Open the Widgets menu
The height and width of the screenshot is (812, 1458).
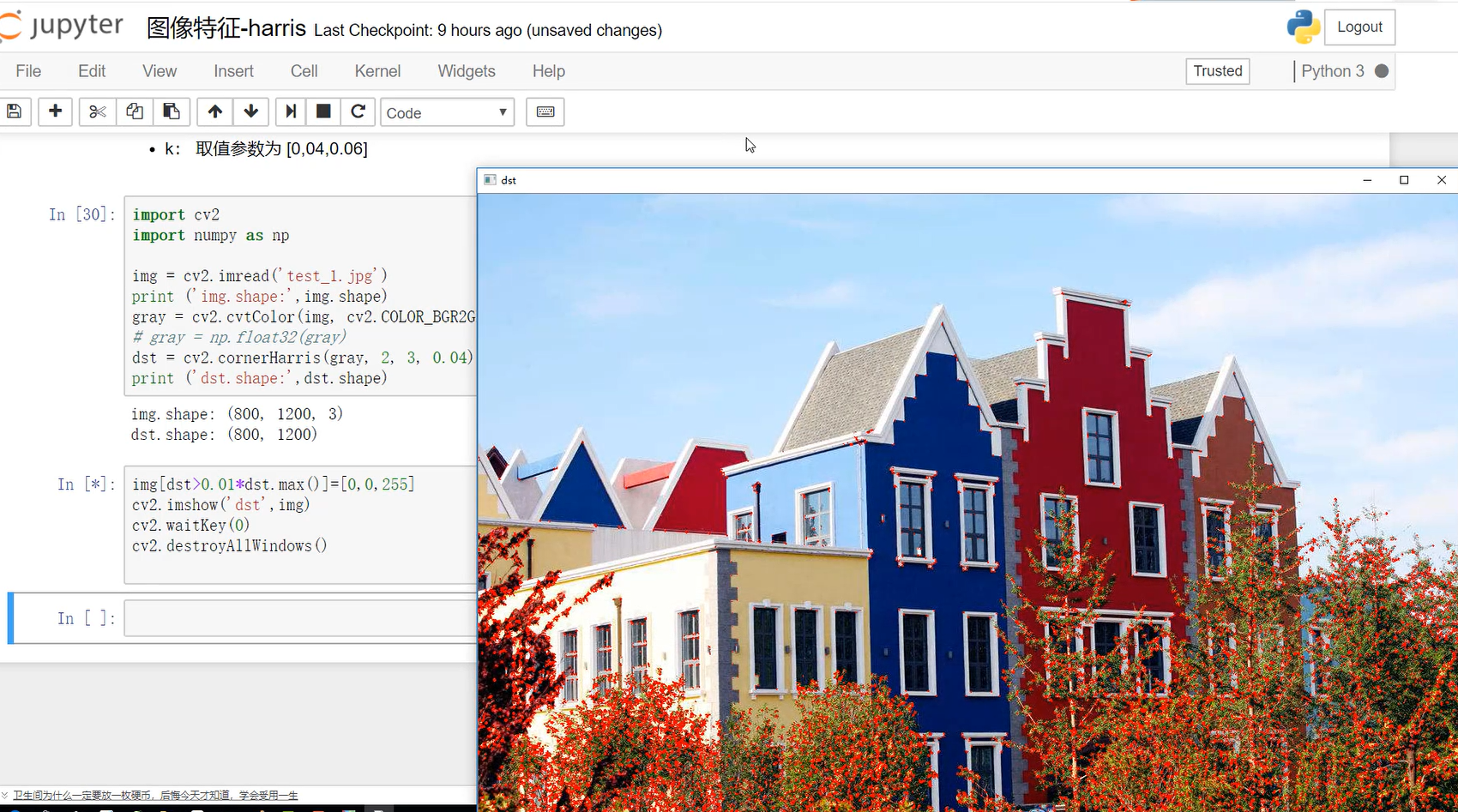[x=467, y=71]
